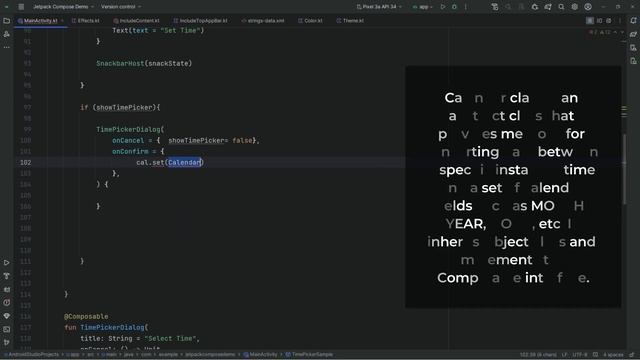Viewport: 640px width, 360px height.
Task: Open the inspection errors and warnings widget
Action: click(x=600, y=32)
